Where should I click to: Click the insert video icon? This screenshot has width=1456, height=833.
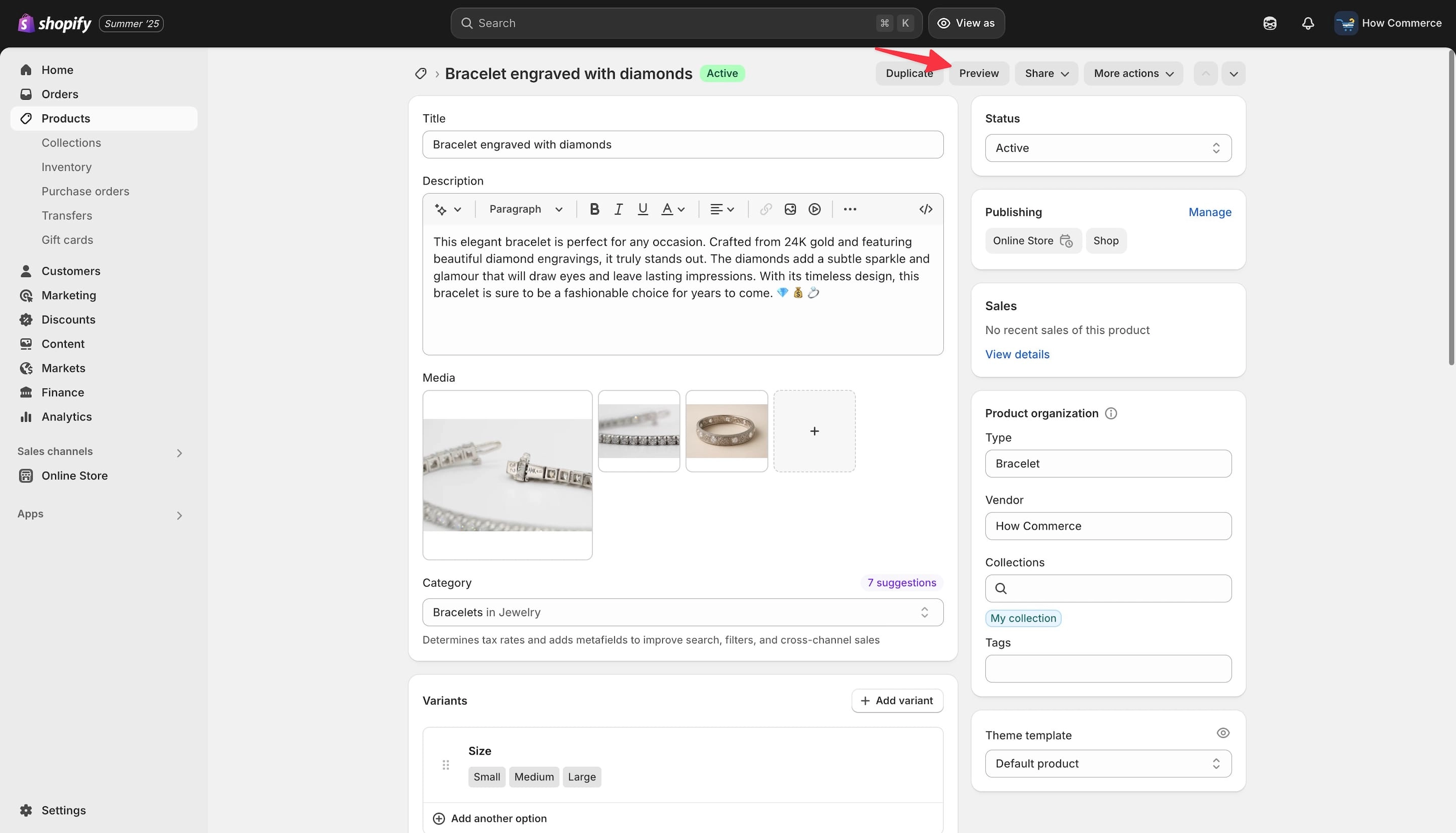[814, 209]
